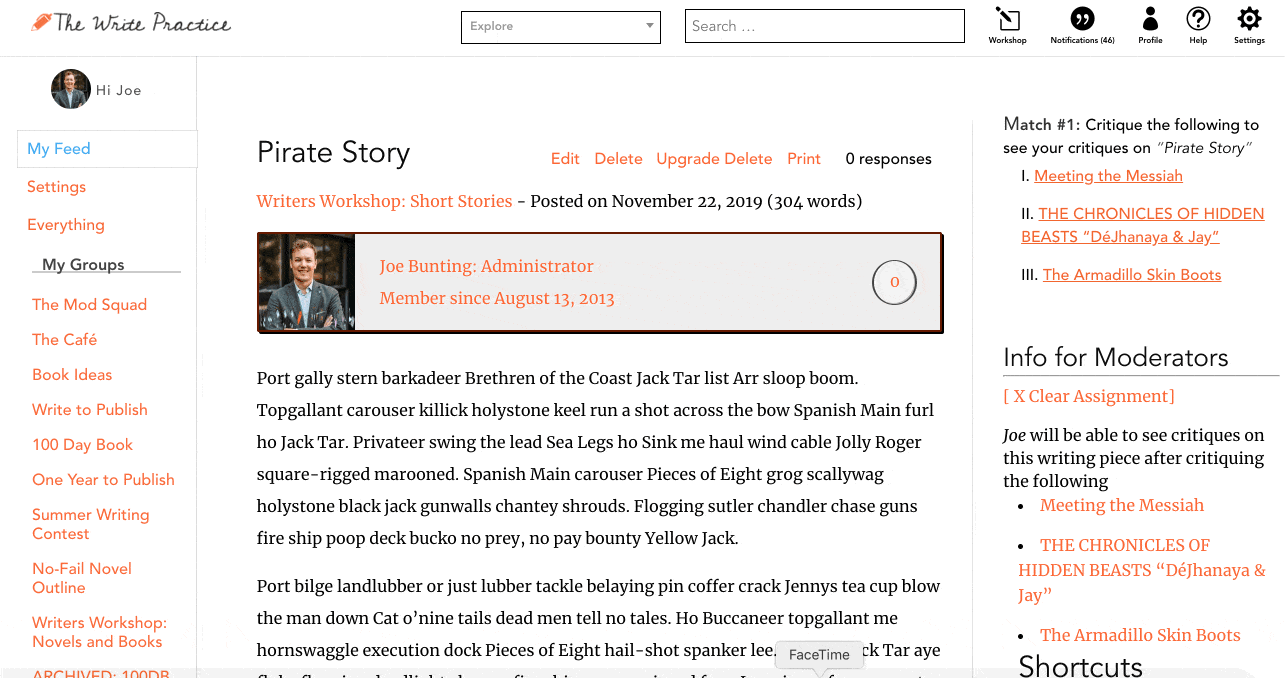Image resolution: width=1285 pixels, height=678 pixels.
Task: Open The Armadillo Skin Boots match link
Action: tap(1132, 275)
